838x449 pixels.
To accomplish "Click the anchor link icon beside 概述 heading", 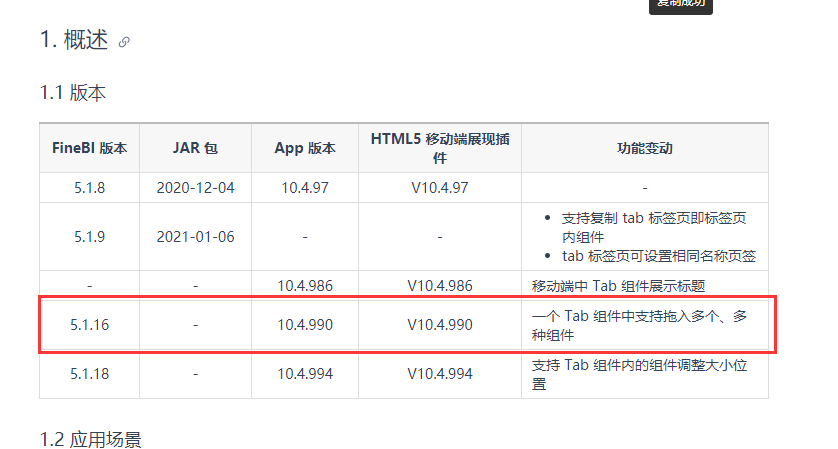I will [124, 42].
